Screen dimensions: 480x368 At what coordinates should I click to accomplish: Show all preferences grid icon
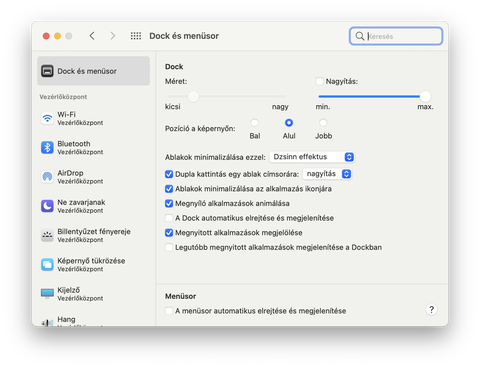(x=136, y=36)
